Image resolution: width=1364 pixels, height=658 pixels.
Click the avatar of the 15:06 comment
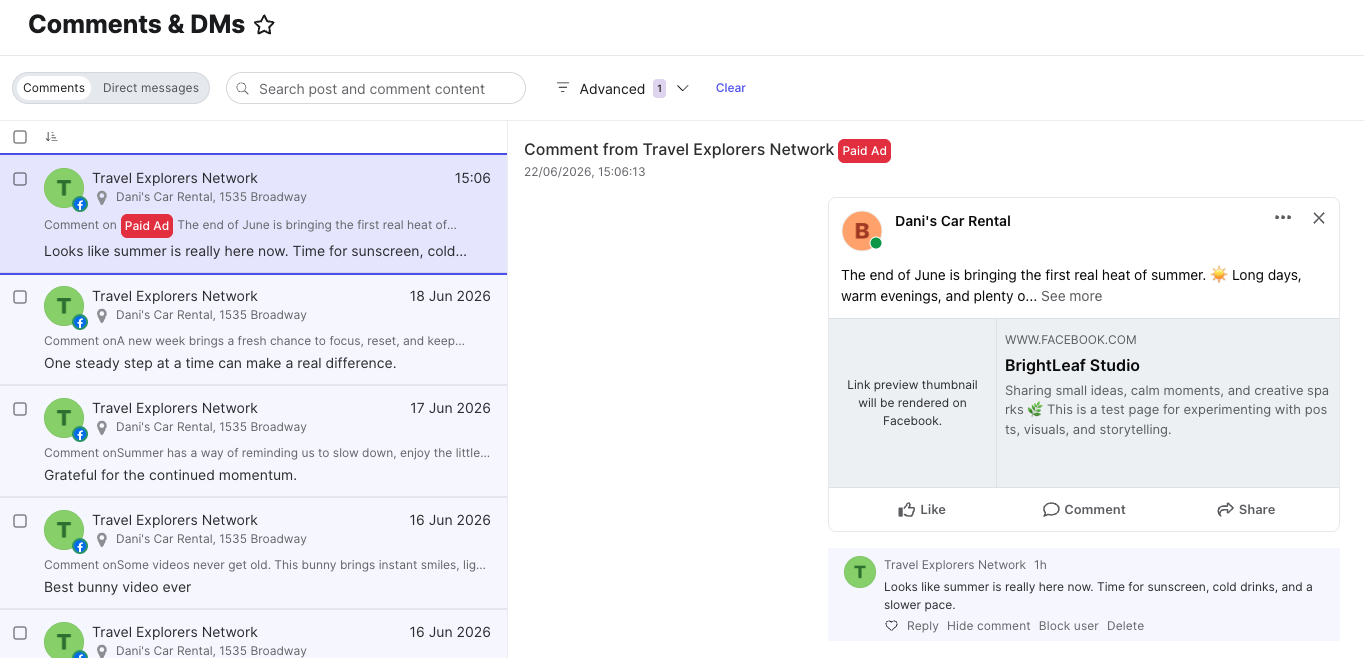click(65, 189)
